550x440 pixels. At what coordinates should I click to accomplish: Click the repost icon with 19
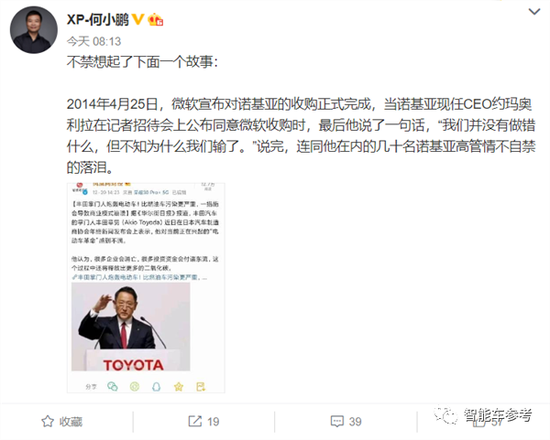[195, 421]
